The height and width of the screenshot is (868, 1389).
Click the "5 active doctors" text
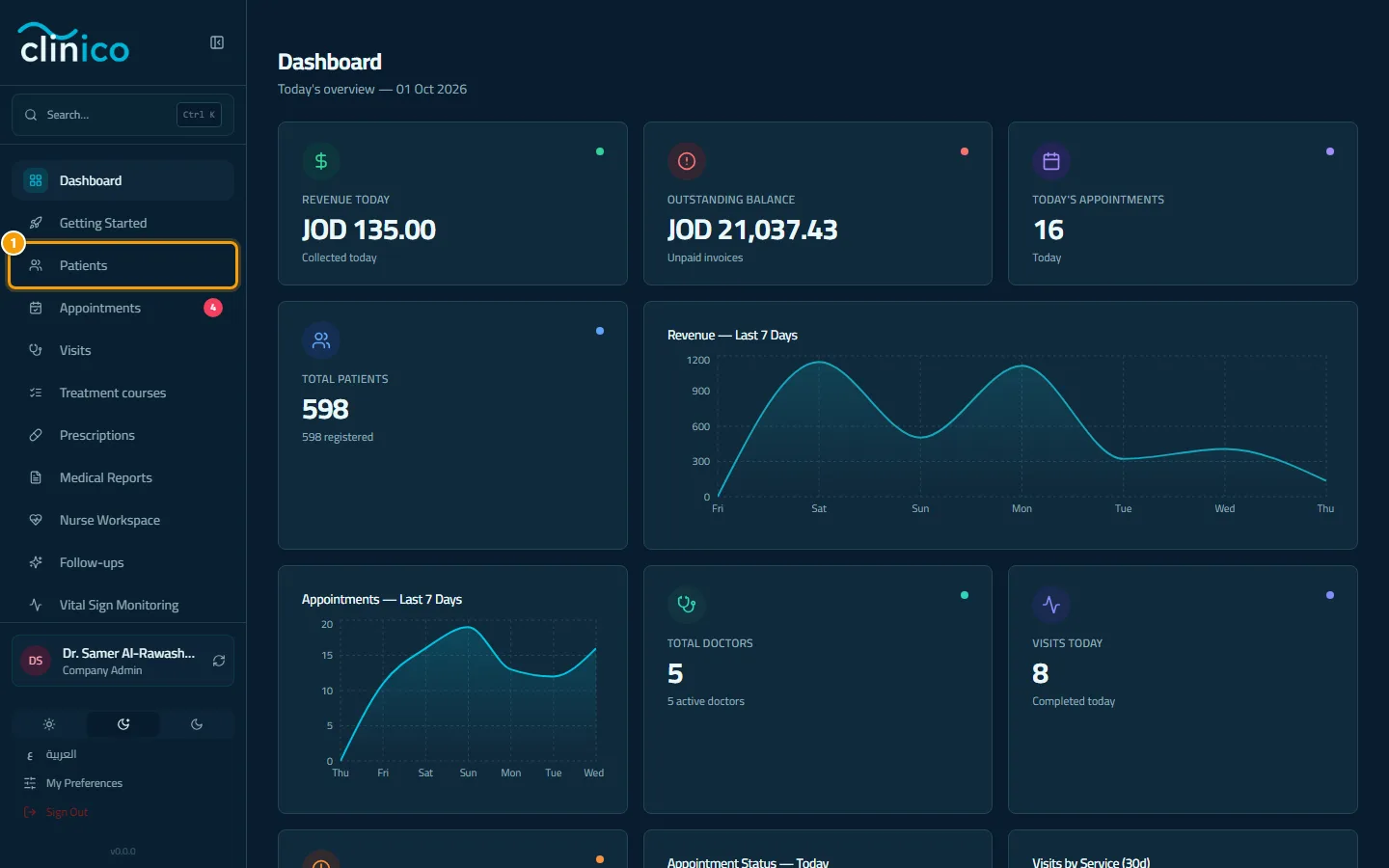pyautogui.click(x=706, y=701)
